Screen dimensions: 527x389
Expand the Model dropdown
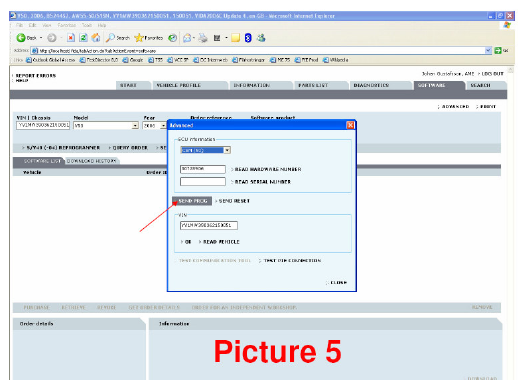click(135, 126)
